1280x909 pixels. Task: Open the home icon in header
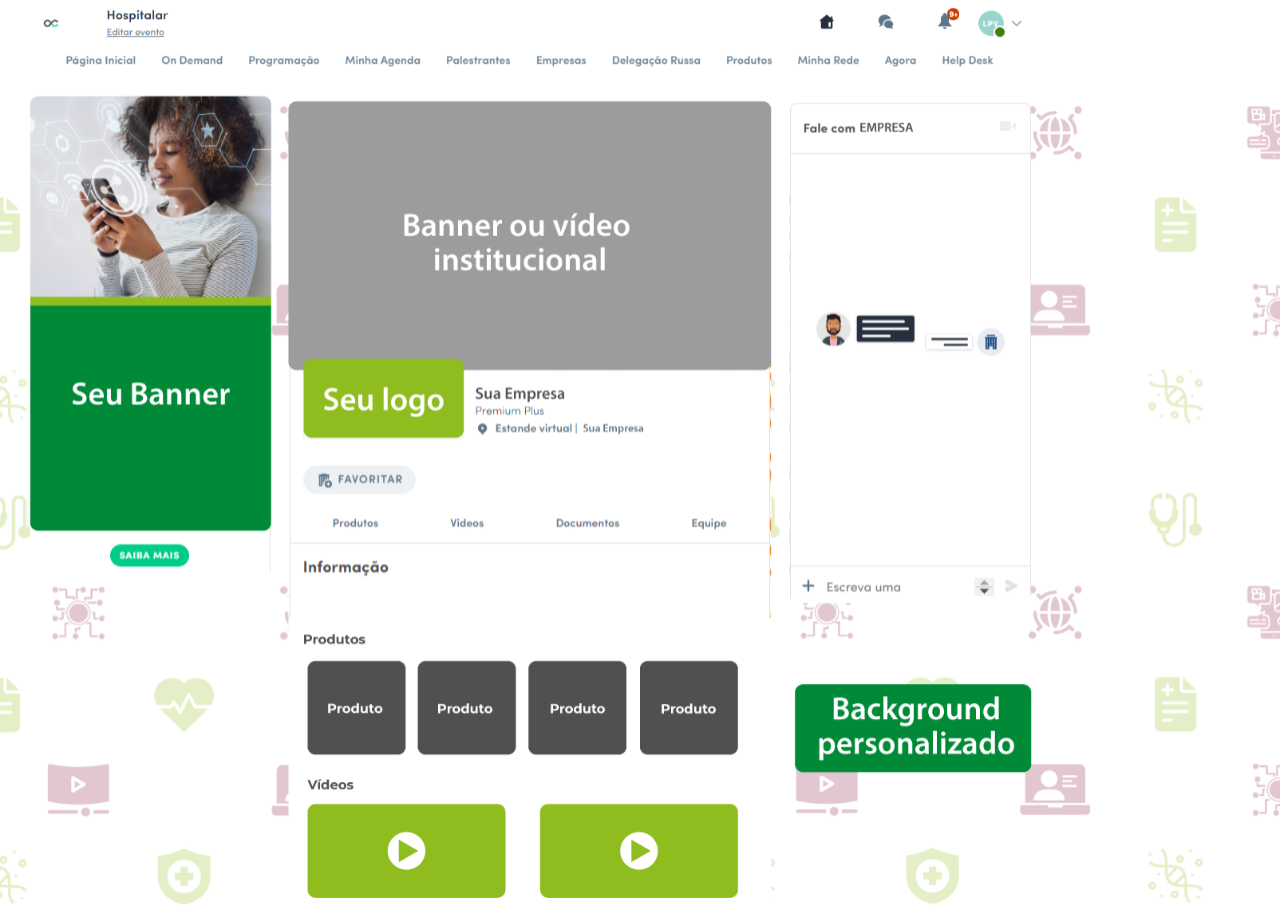826,22
